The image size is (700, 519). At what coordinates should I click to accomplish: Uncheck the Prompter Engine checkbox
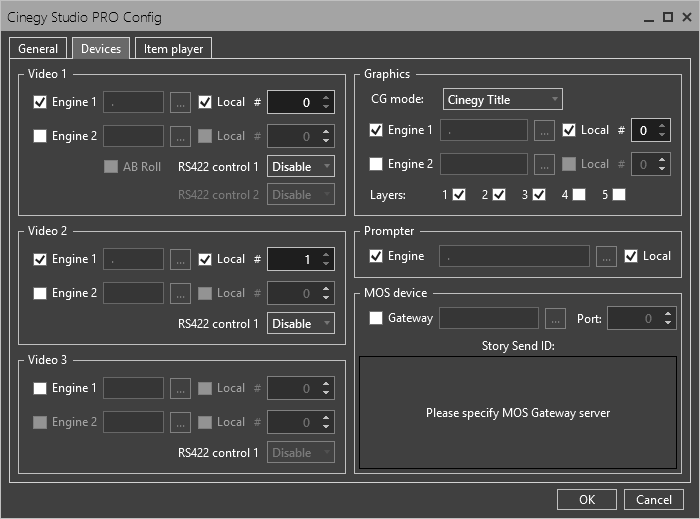point(376,256)
